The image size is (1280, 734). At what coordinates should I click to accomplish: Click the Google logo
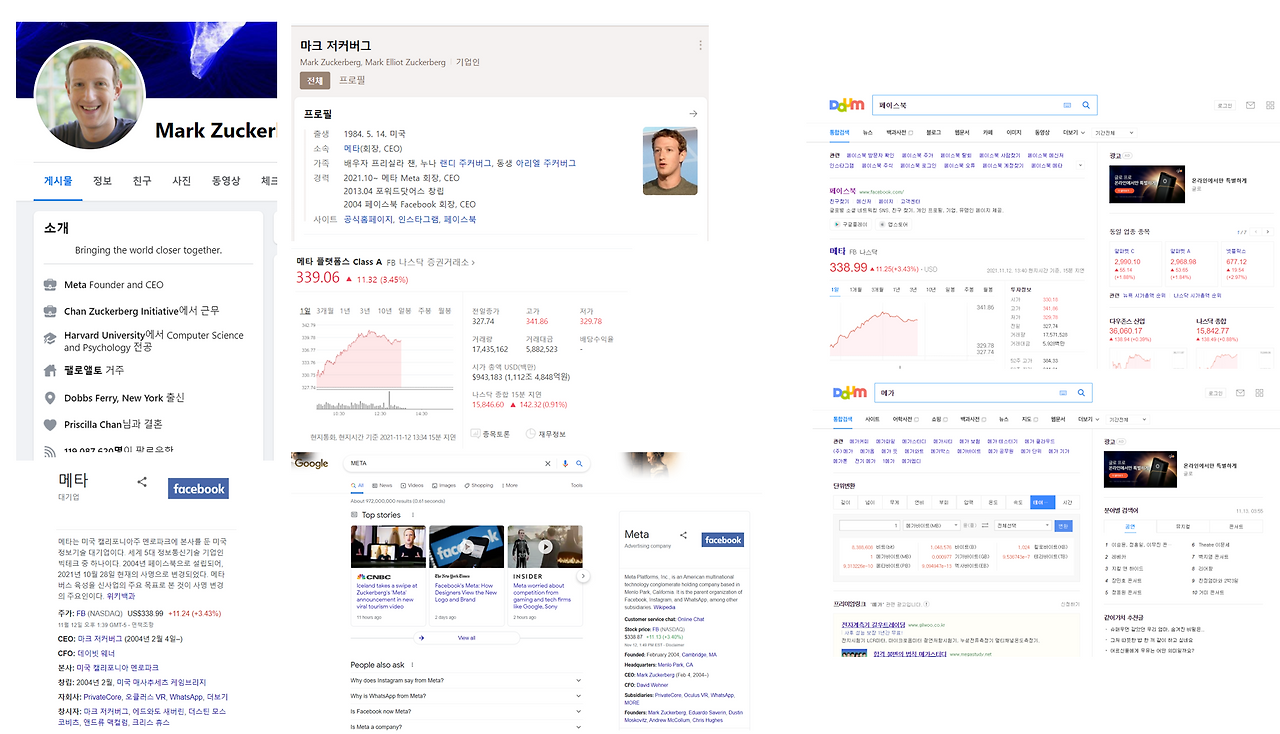[x=311, y=463]
